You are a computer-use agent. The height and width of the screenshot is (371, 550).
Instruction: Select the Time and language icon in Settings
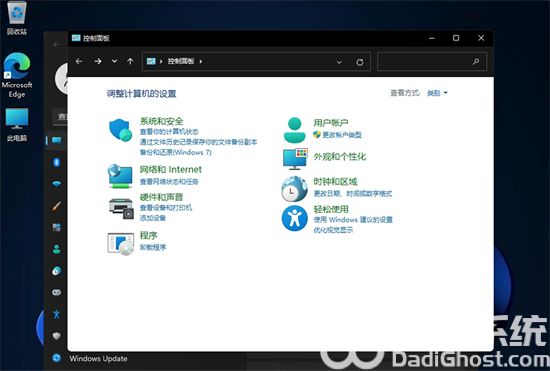(x=56, y=271)
